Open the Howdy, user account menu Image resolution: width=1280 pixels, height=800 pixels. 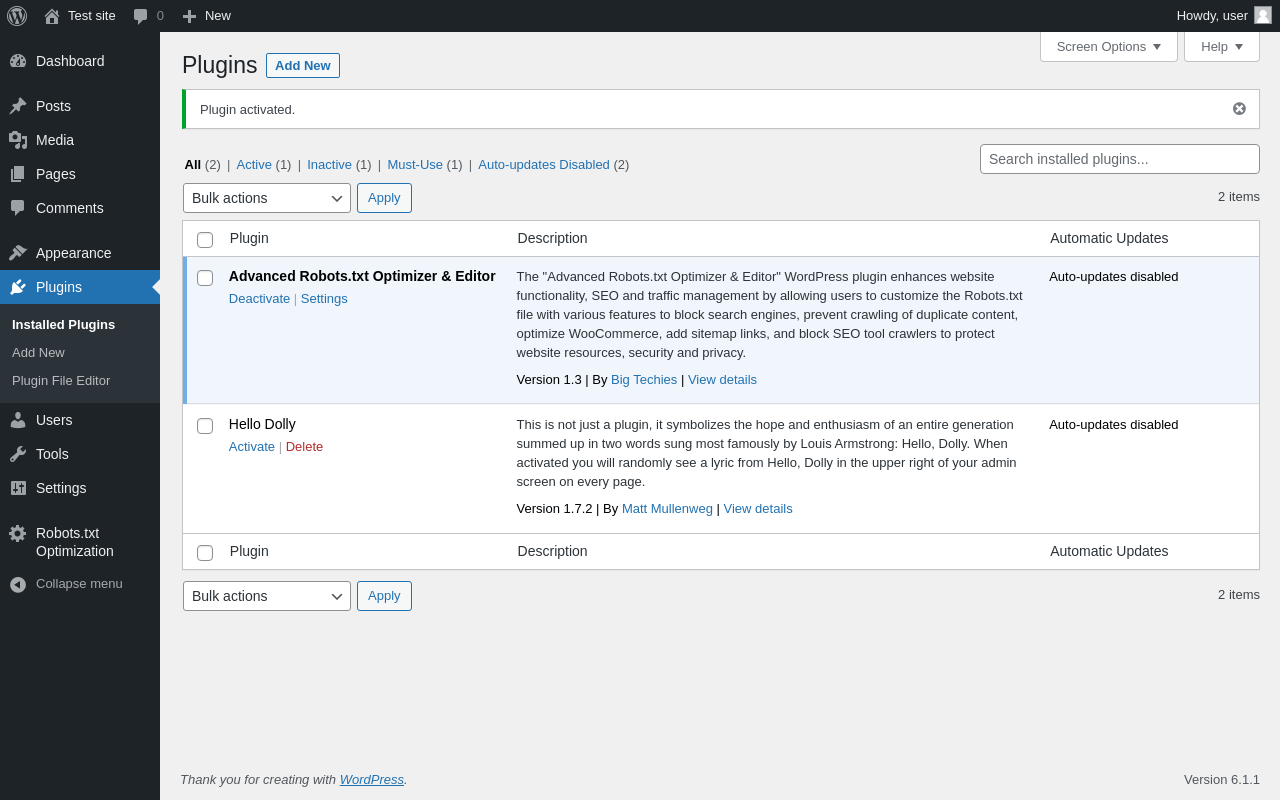(x=1224, y=16)
